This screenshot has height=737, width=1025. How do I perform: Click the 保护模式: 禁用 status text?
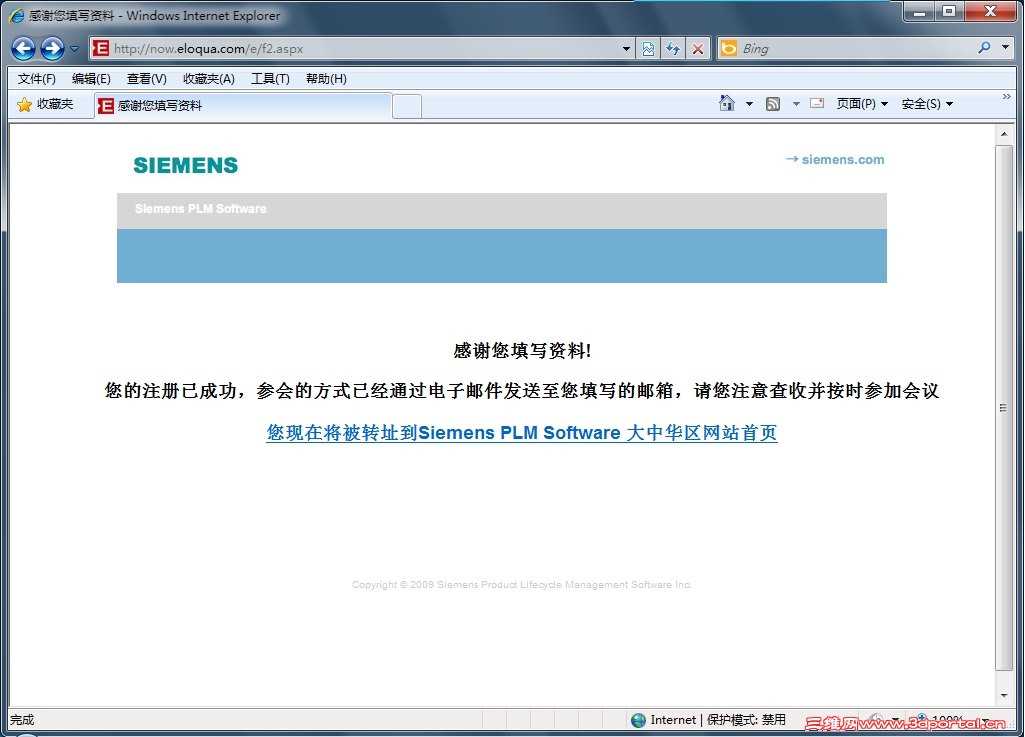746,720
